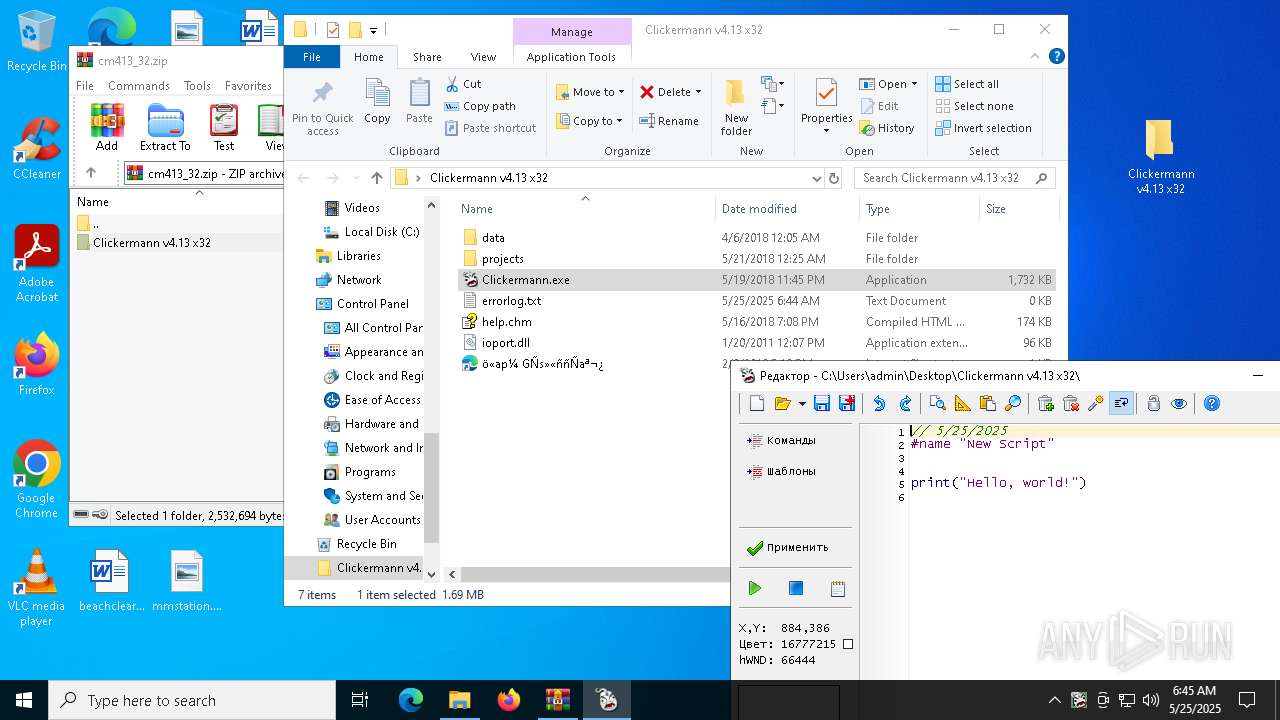Redo the edit in the script editor
The image size is (1280, 720).
[905, 403]
